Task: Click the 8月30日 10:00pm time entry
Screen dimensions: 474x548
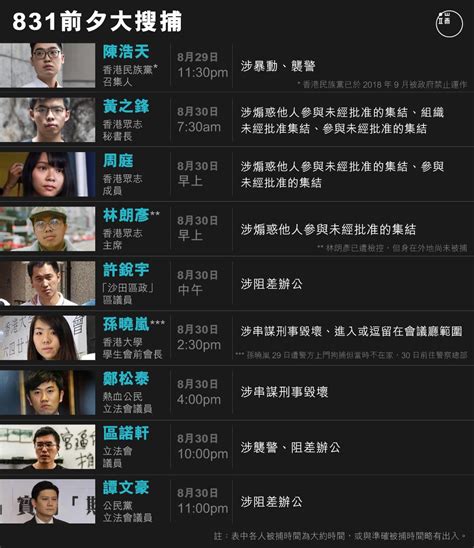Action: click(x=202, y=447)
